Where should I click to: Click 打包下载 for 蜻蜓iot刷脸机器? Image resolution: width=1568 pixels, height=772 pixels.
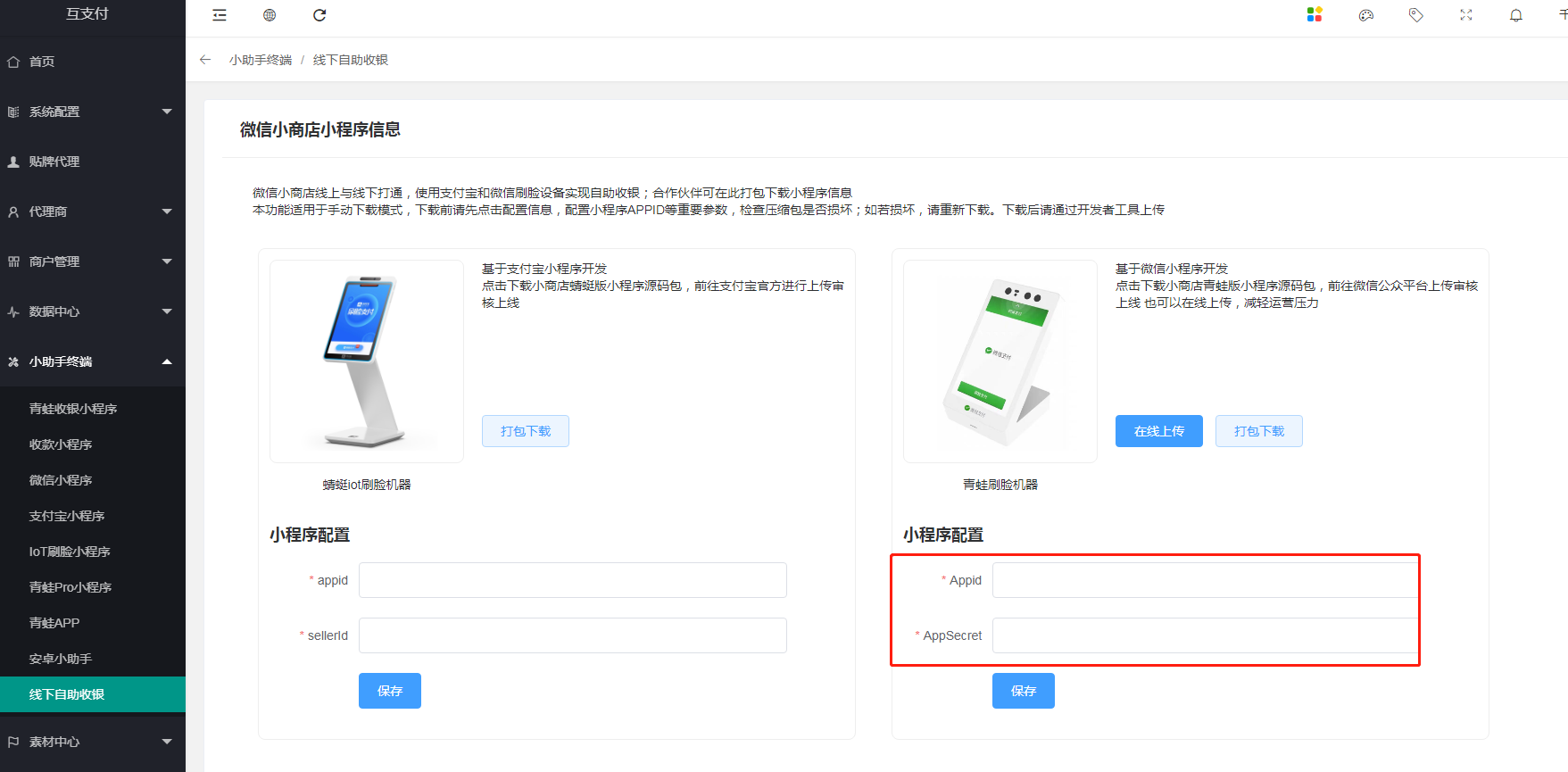point(526,431)
